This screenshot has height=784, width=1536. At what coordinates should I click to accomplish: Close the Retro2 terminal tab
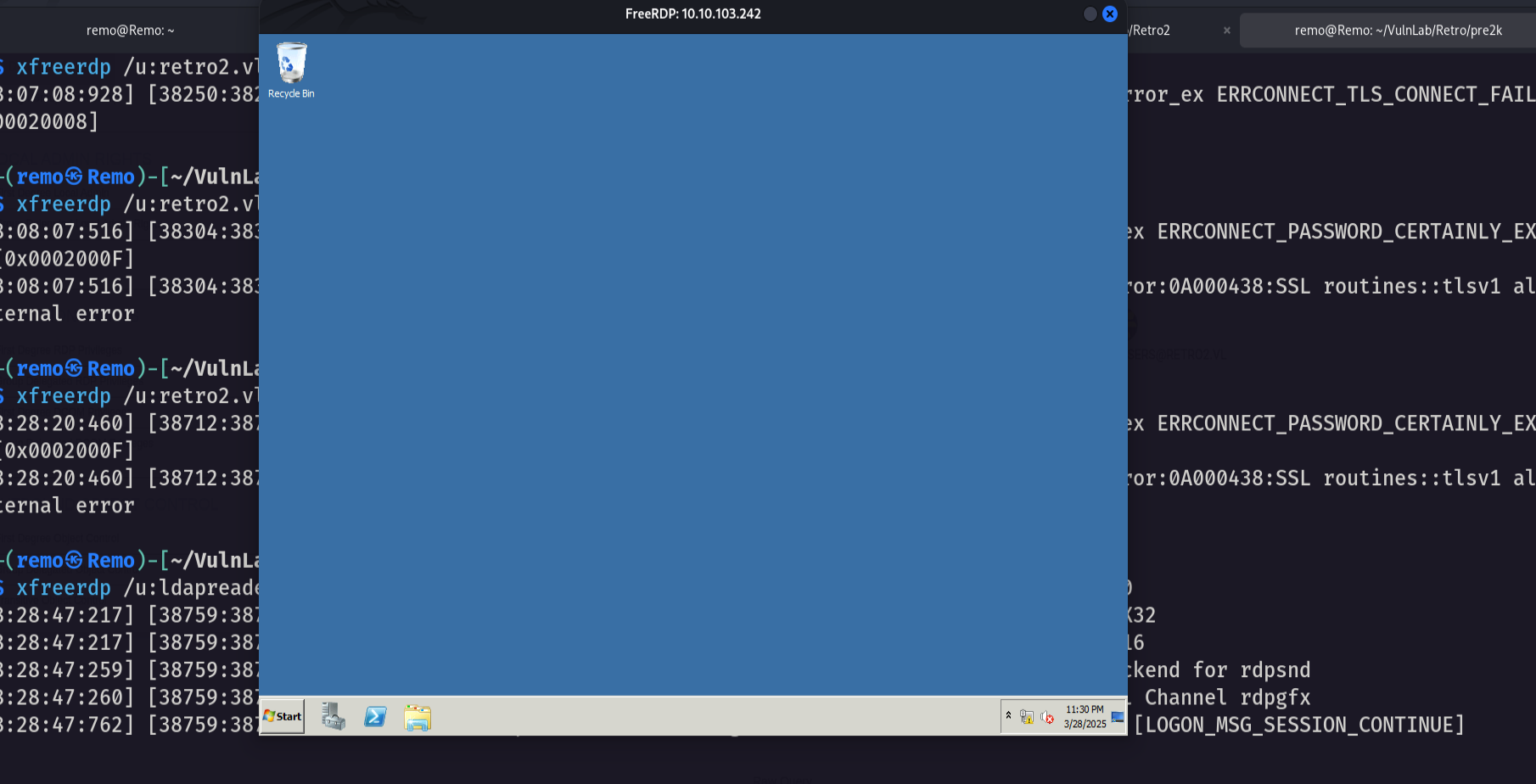1226,31
